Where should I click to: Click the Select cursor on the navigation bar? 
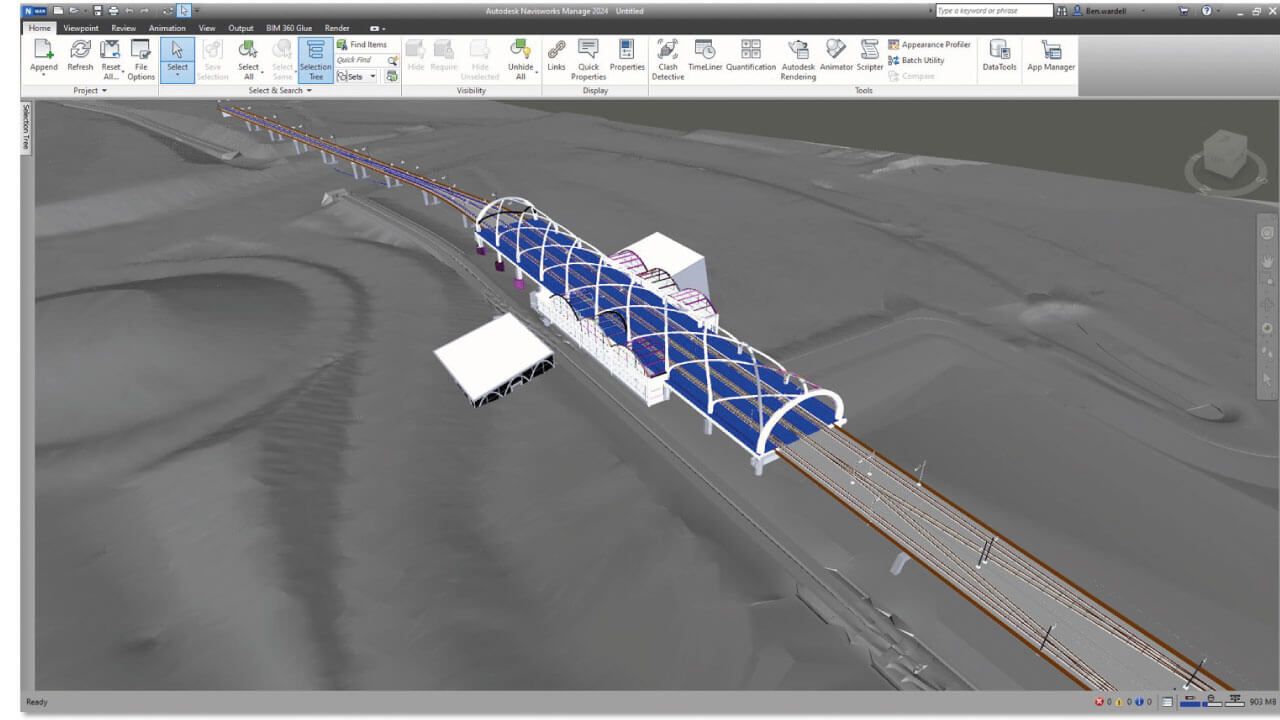tap(1267, 379)
